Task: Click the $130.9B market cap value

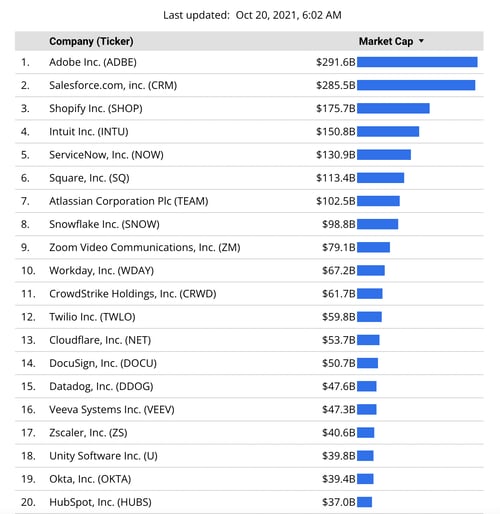Action: coord(336,155)
